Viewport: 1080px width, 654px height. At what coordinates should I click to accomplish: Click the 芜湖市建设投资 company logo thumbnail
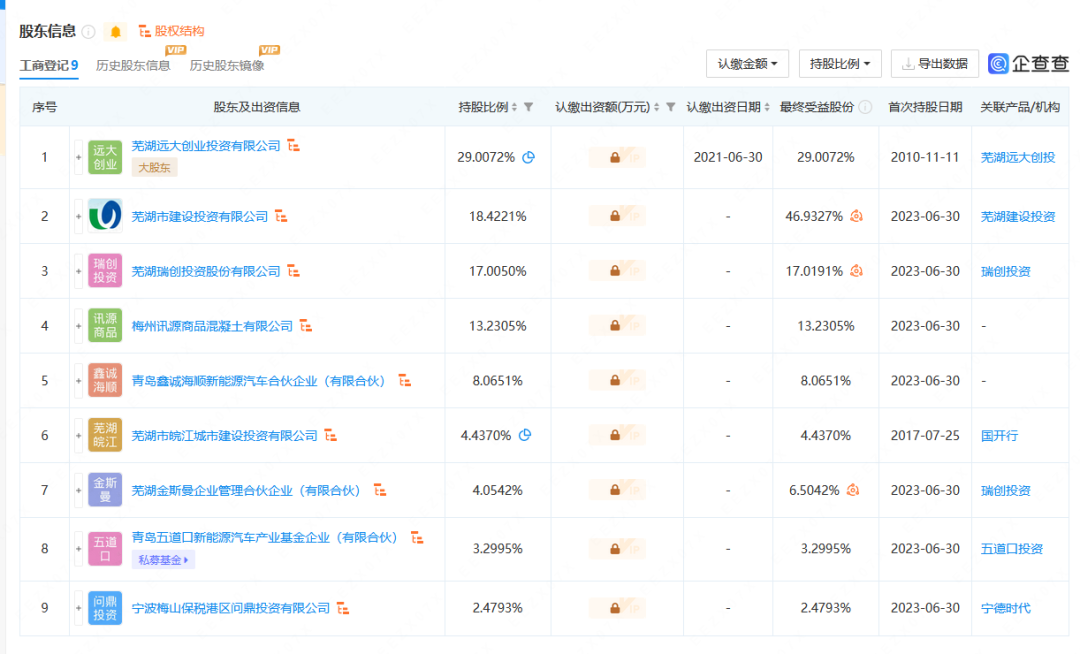(x=105, y=216)
